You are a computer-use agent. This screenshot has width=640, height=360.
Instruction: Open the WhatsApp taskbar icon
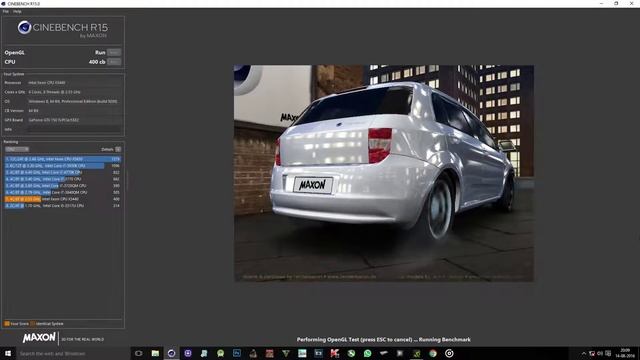pyautogui.click(x=367, y=353)
